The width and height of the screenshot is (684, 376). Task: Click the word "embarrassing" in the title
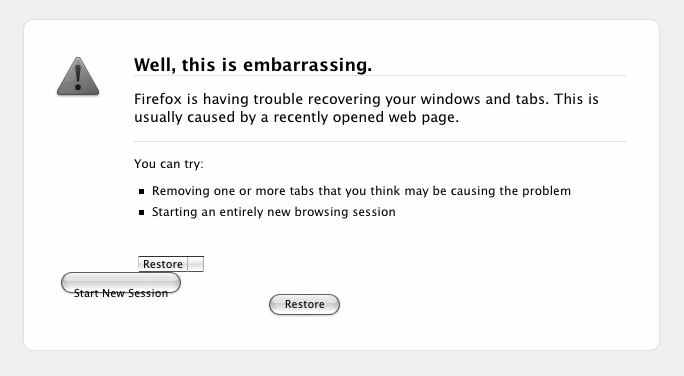tap(308, 65)
